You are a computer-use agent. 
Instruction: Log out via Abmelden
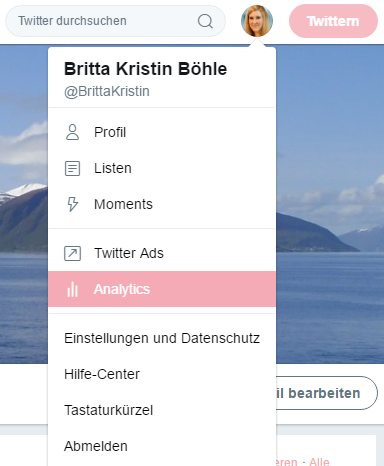[x=162, y=446]
